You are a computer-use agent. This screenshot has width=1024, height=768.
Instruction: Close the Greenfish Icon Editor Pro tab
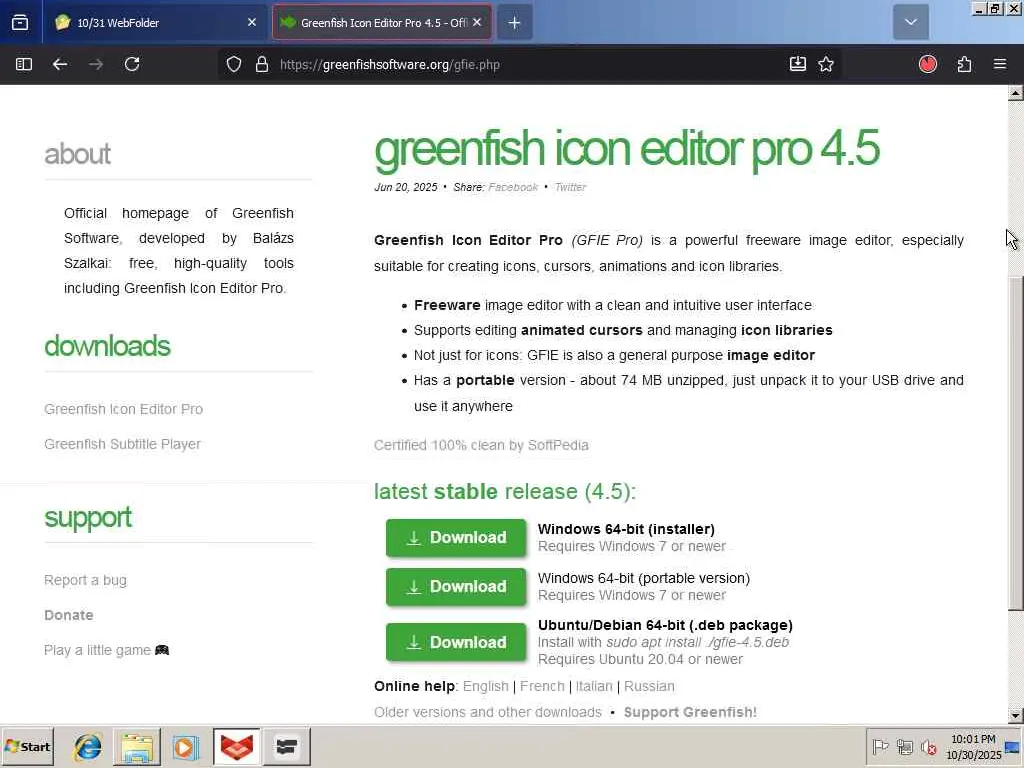pyautogui.click(x=477, y=22)
